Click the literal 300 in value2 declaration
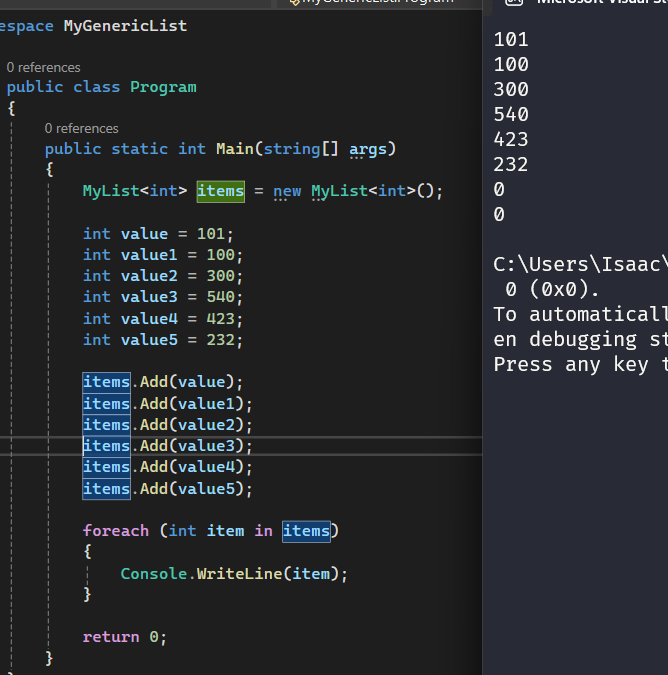The height and width of the screenshot is (675, 668). (x=220, y=276)
